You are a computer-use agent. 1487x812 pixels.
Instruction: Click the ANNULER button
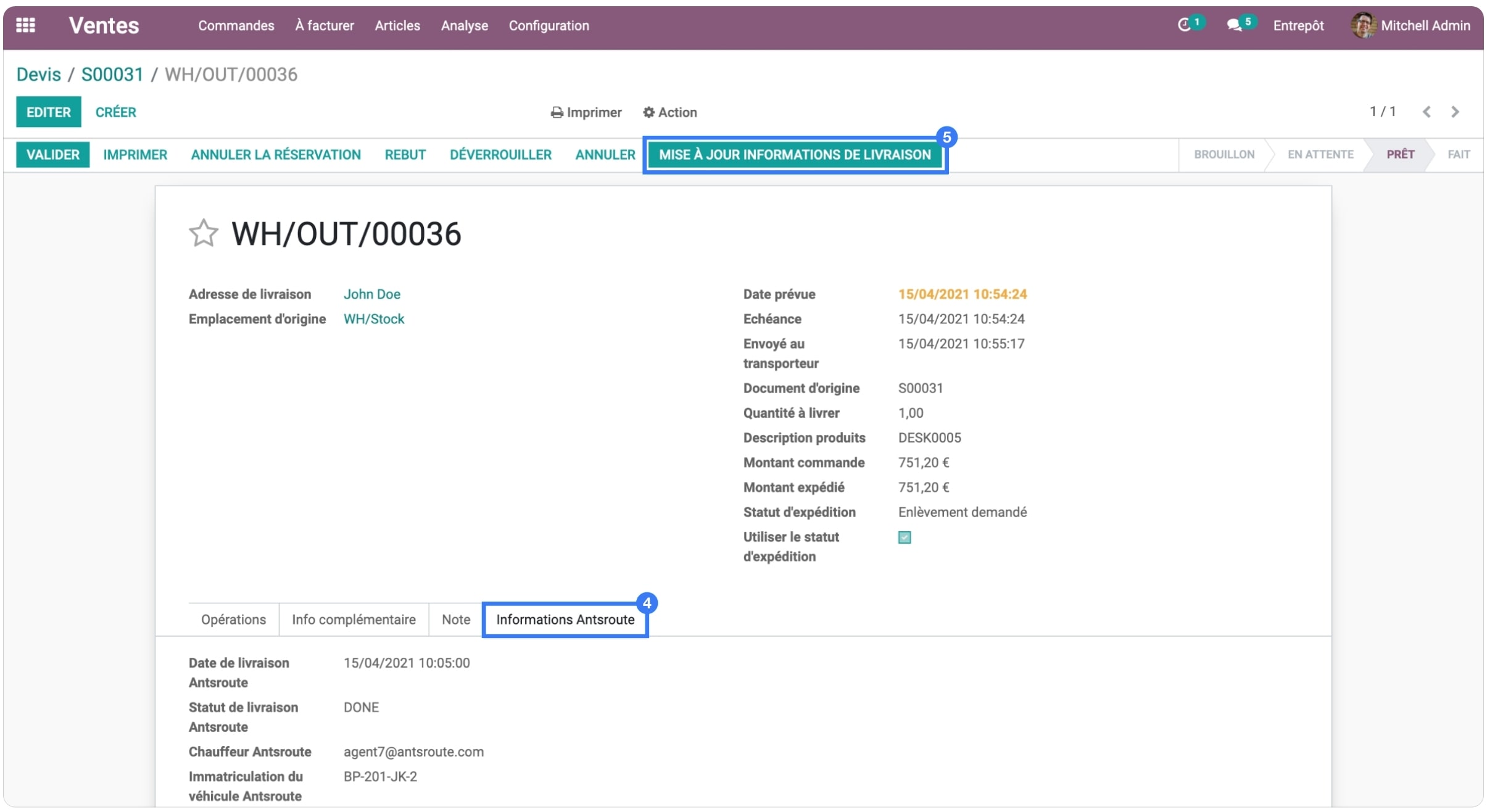point(605,154)
